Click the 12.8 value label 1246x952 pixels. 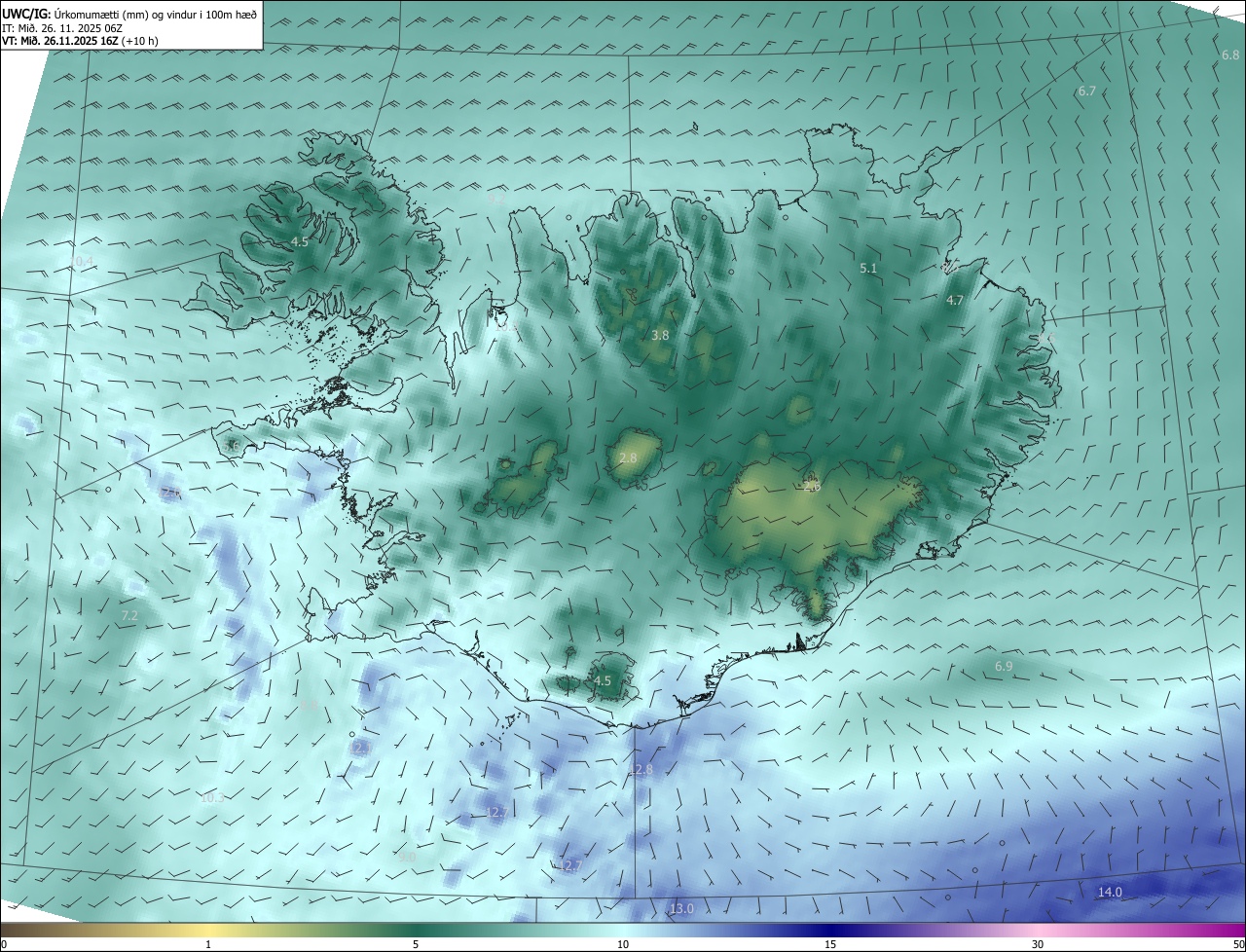click(x=641, y=770)
